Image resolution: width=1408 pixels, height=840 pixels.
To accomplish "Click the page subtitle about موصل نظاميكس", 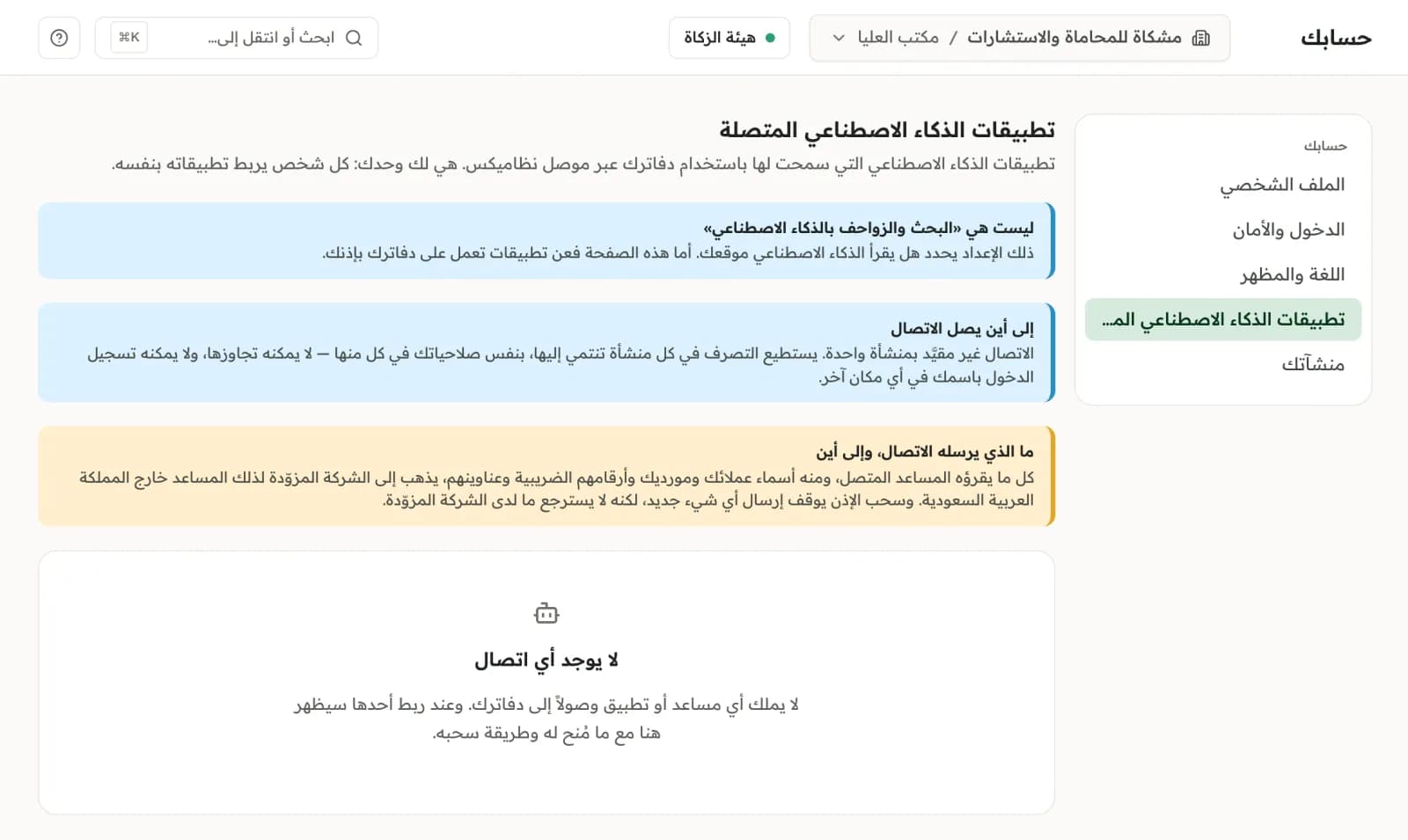I will pyautogui.click(x=583, y=164).
